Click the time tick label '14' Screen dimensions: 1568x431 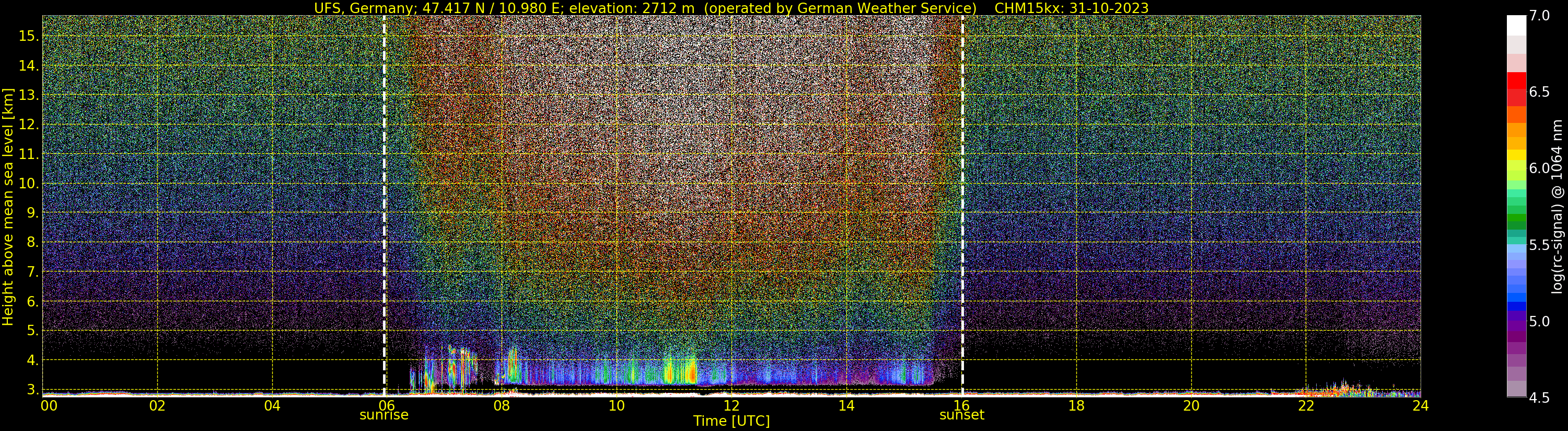click(x=846, y=405)
